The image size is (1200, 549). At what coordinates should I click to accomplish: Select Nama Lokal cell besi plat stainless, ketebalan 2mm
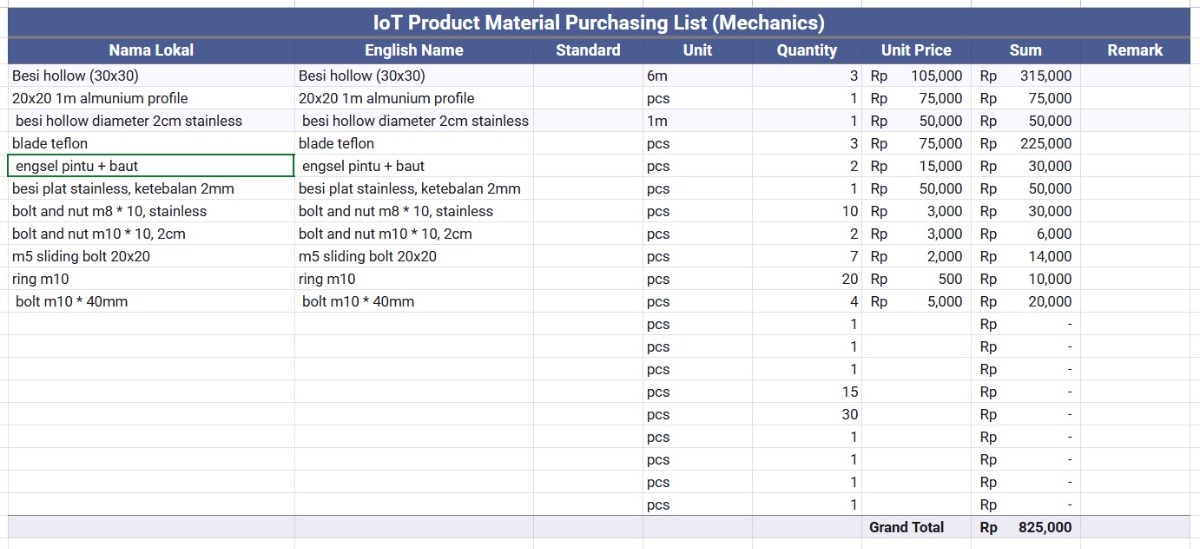[151, 189]
